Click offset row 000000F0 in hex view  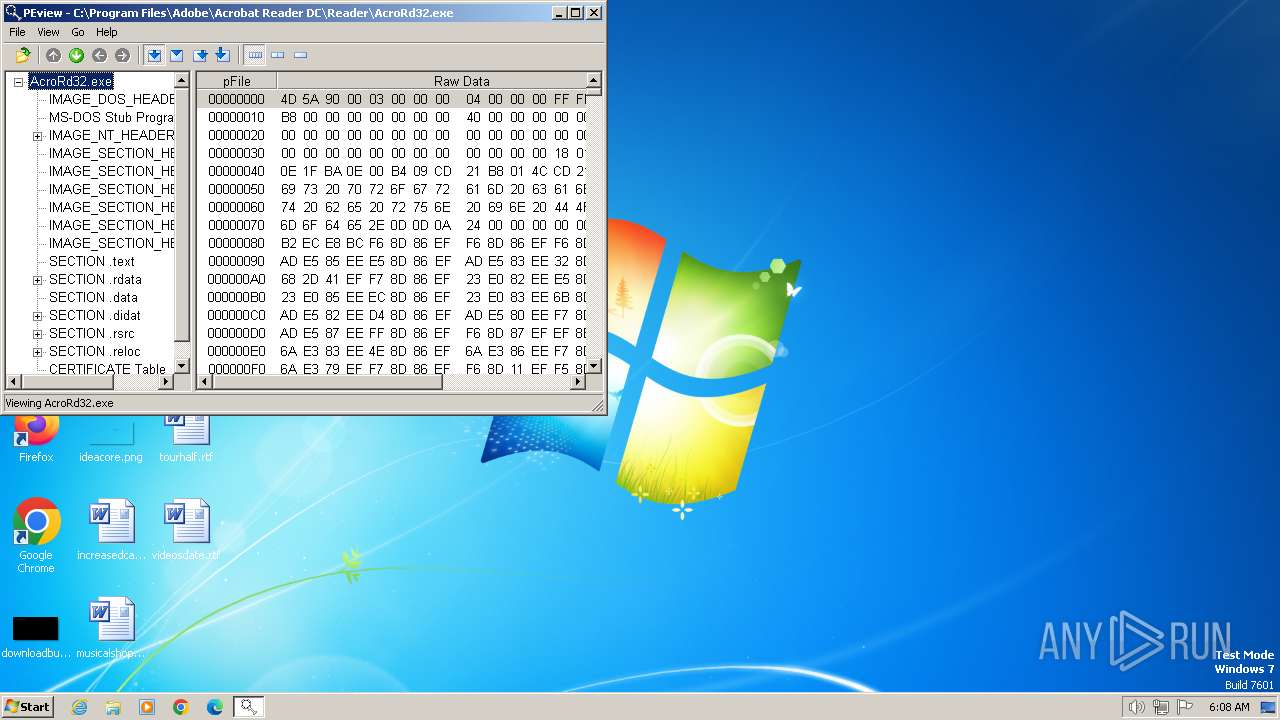[x=391, y=369]
